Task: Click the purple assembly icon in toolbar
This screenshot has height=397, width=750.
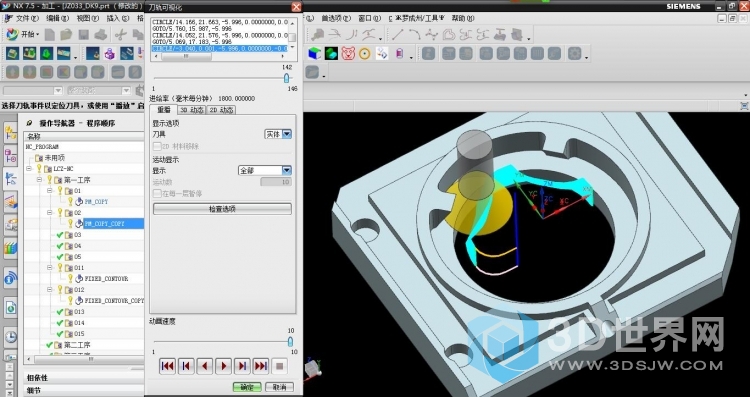Action: click(110, 53)
